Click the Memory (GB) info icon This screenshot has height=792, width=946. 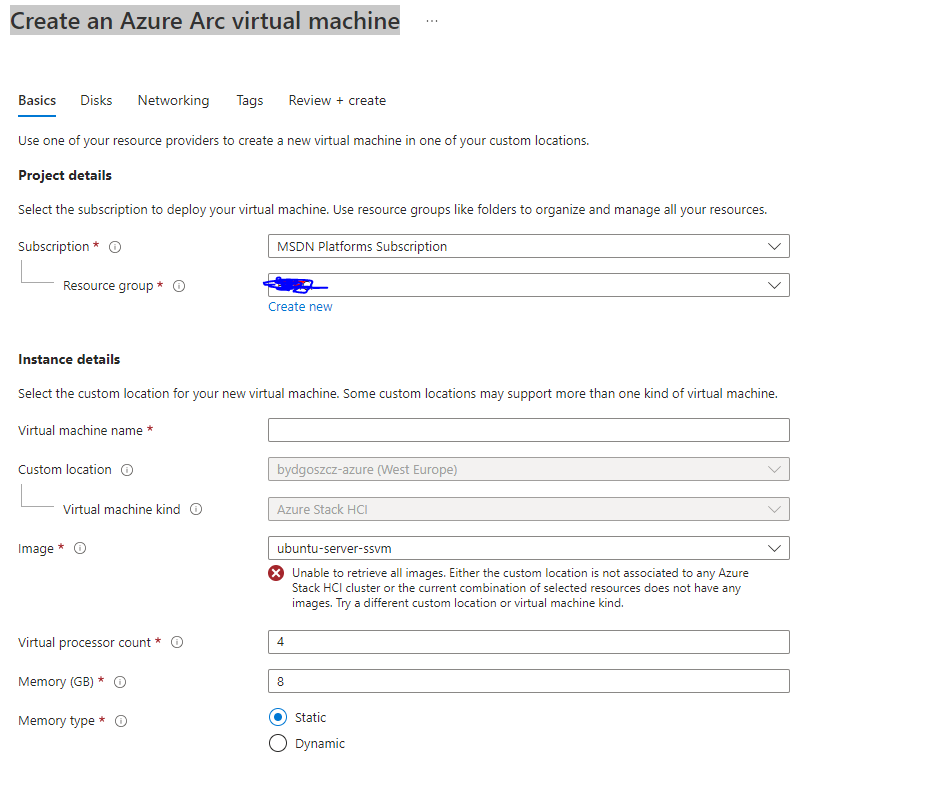119,681
